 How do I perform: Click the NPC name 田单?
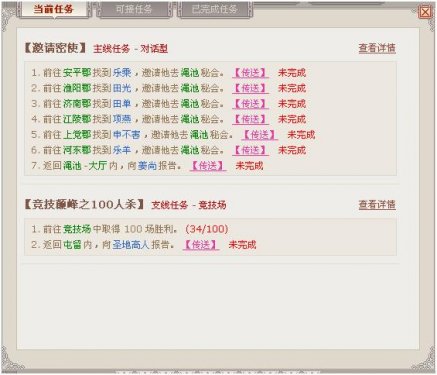pos(122,104)
